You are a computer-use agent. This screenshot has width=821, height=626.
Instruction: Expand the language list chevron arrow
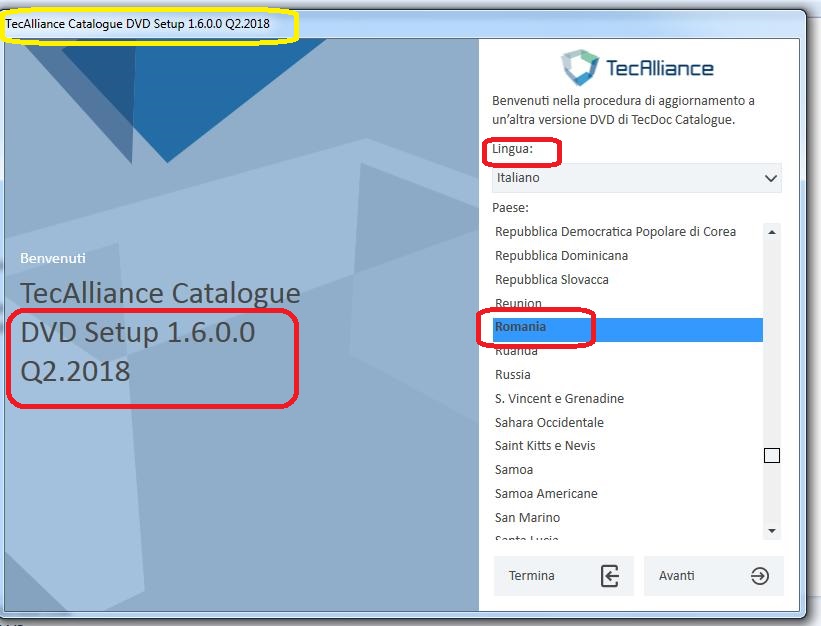(771, 178)
